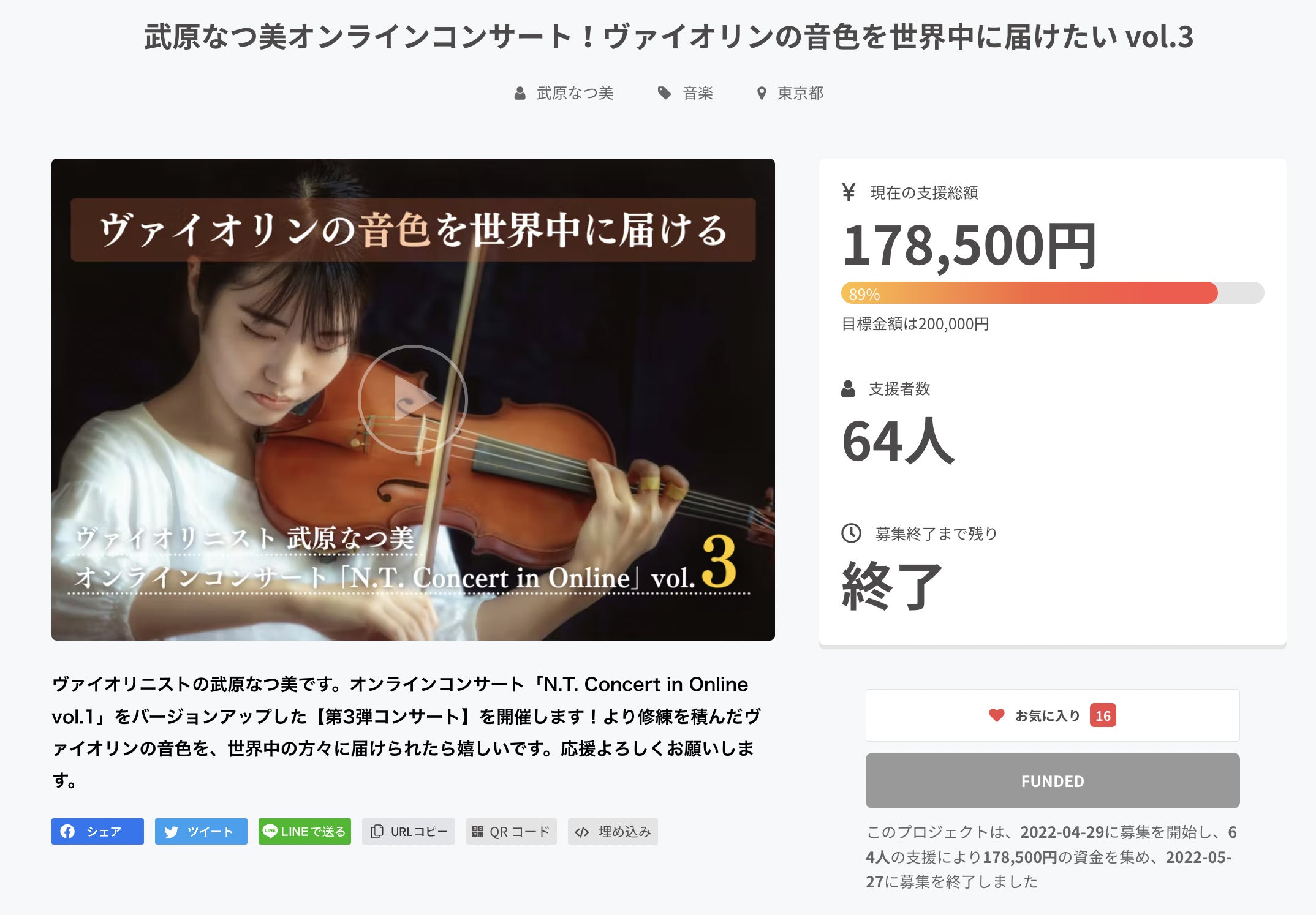Click the embed code brackets icon
Screen dimensions: 1316x915
582,832
